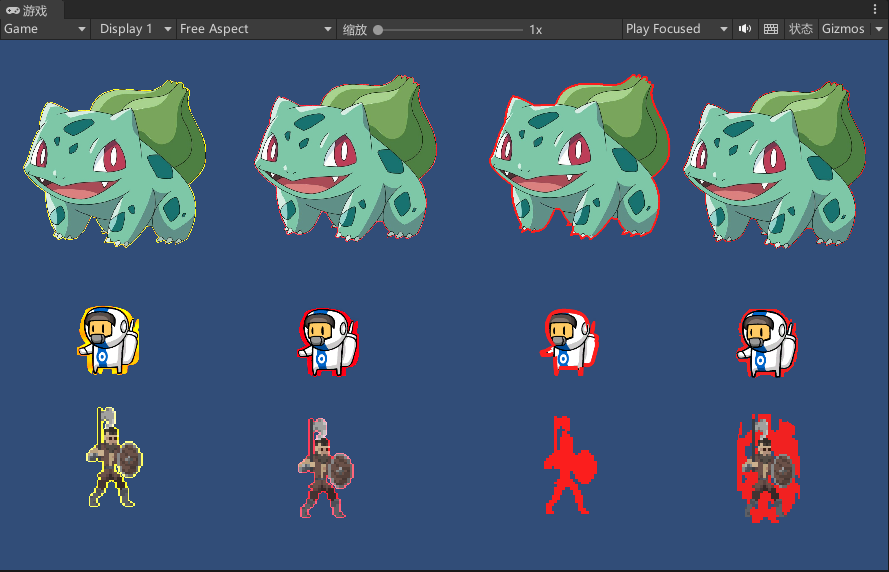Click the warrior with red blotchy glow
889x572 pixels.
766,468
